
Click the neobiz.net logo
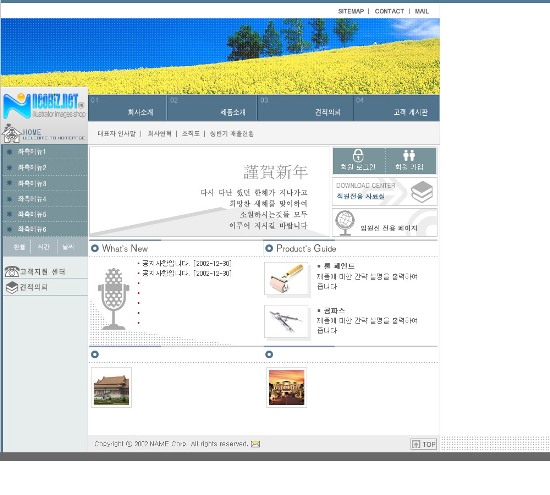(x=44, y=106)
